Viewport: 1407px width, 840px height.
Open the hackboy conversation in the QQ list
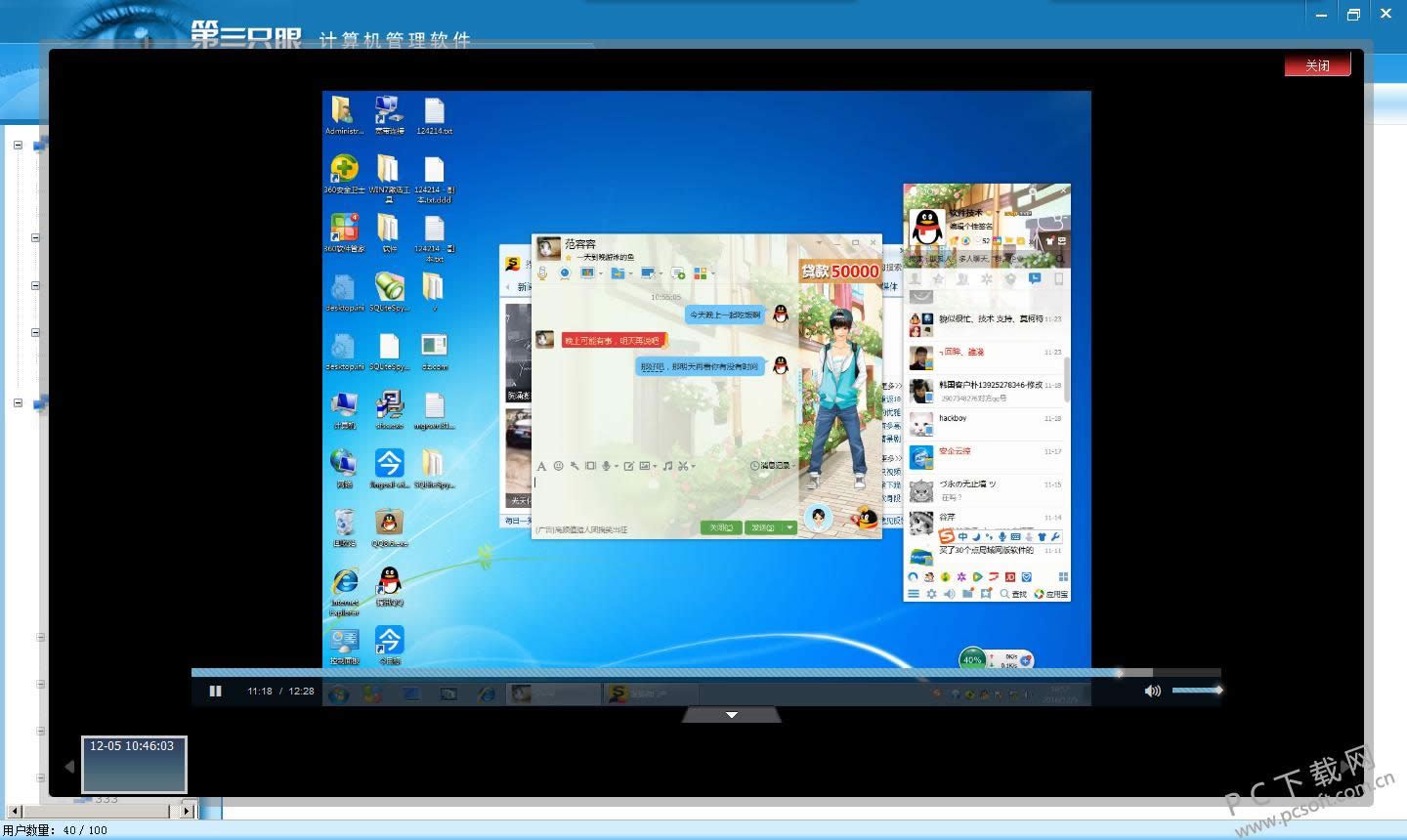click(986, 424)
